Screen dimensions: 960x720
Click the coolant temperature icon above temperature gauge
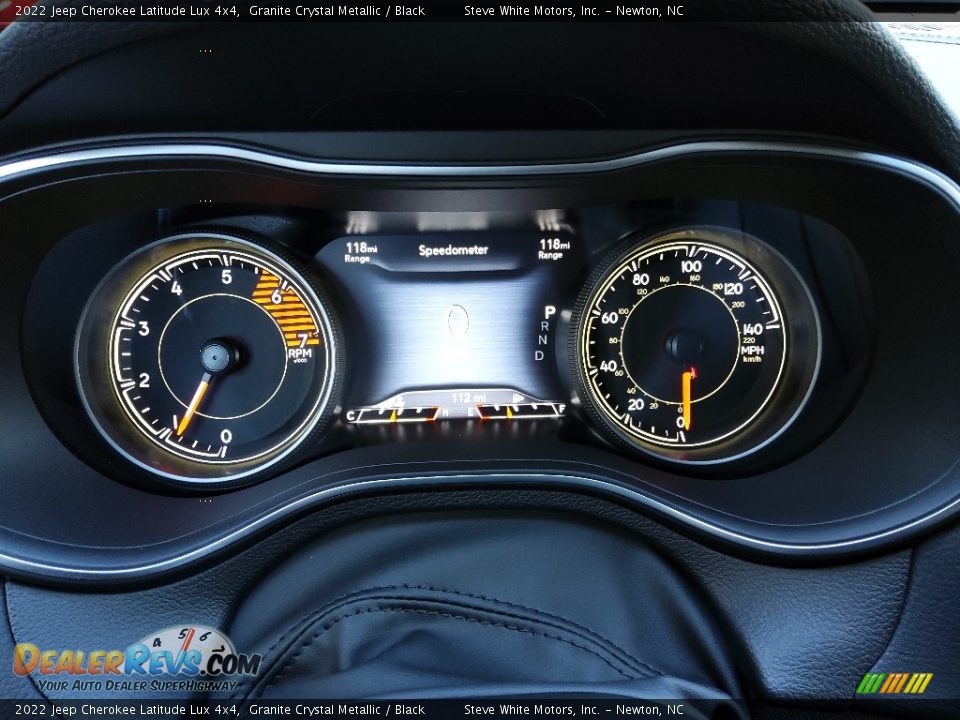click(x=399, y=400)
